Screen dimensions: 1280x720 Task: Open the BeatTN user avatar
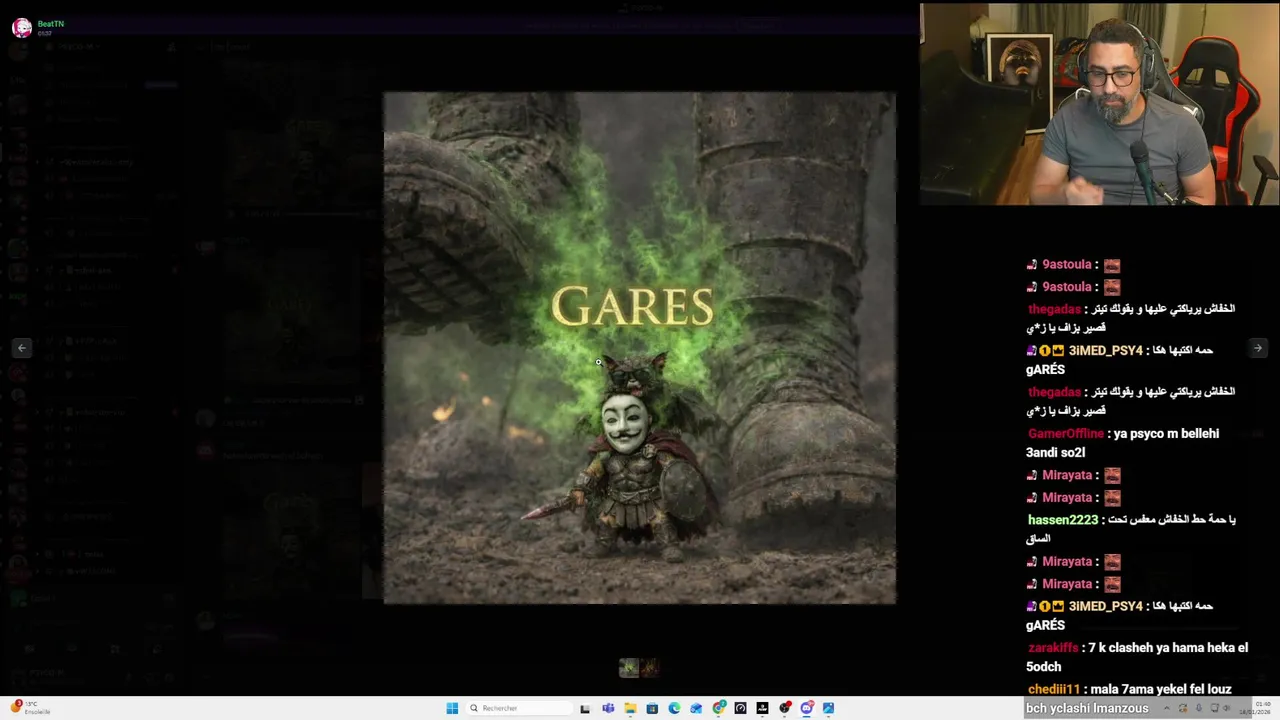[x=21, y=27]
